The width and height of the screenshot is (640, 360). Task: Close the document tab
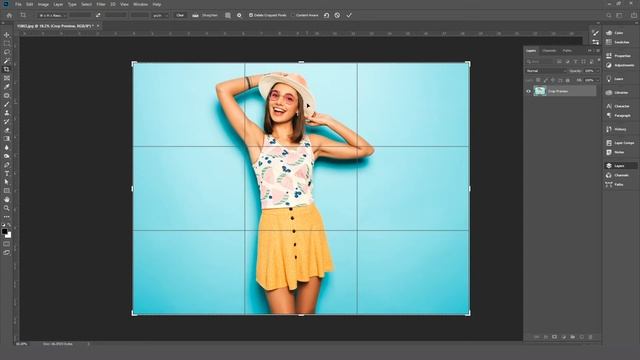[98, 26]
